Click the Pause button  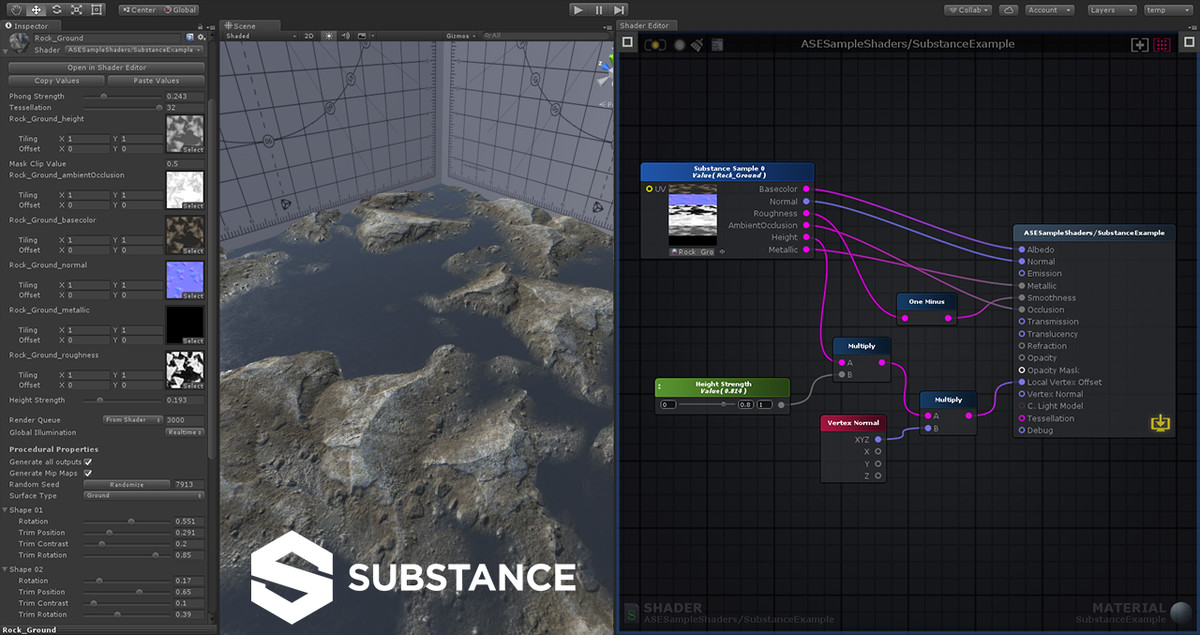click(599, 9)
